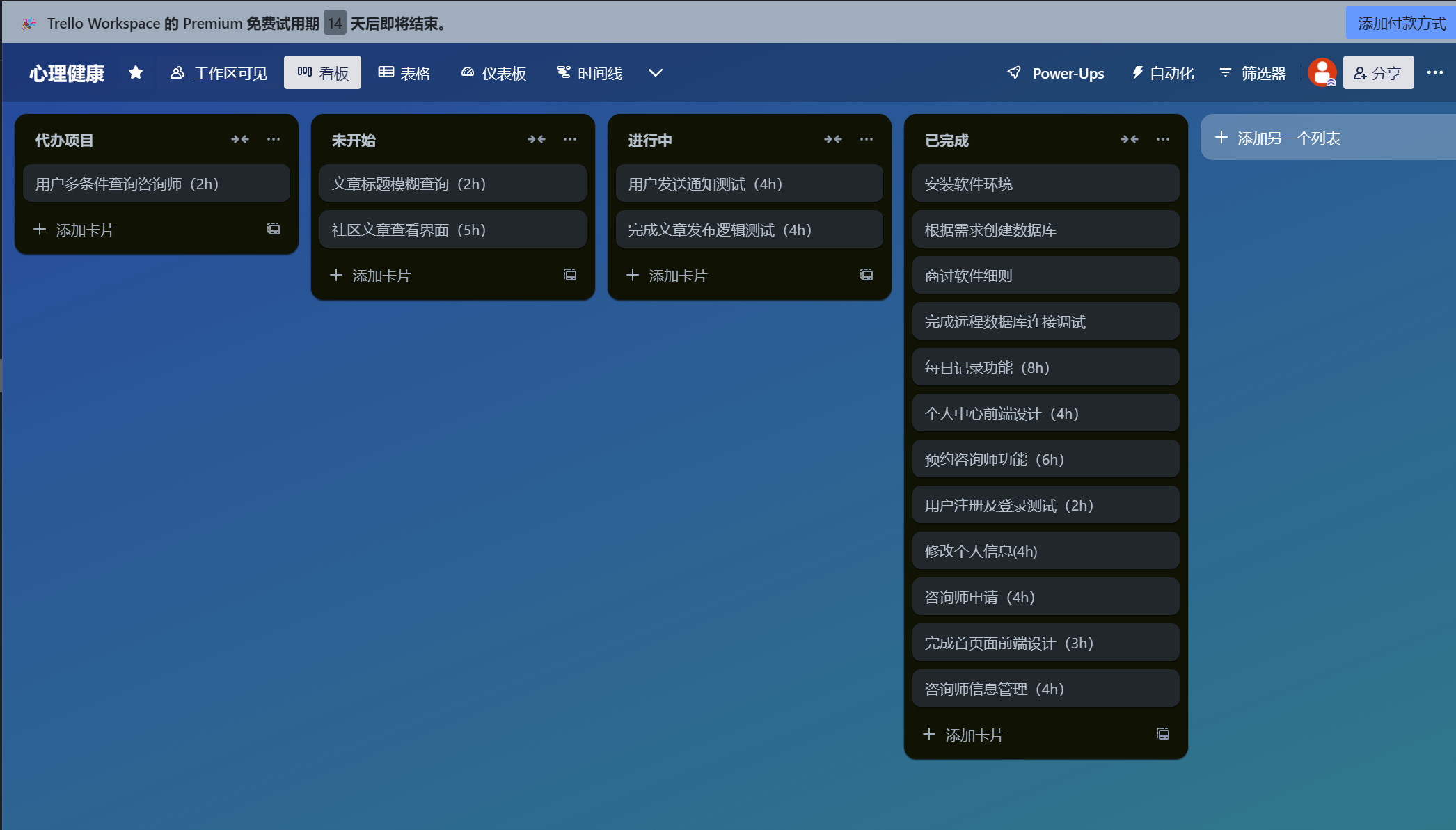Switch to the 时间线 view tab
Screen dimensions: 1456x830
tap(589, 73)
